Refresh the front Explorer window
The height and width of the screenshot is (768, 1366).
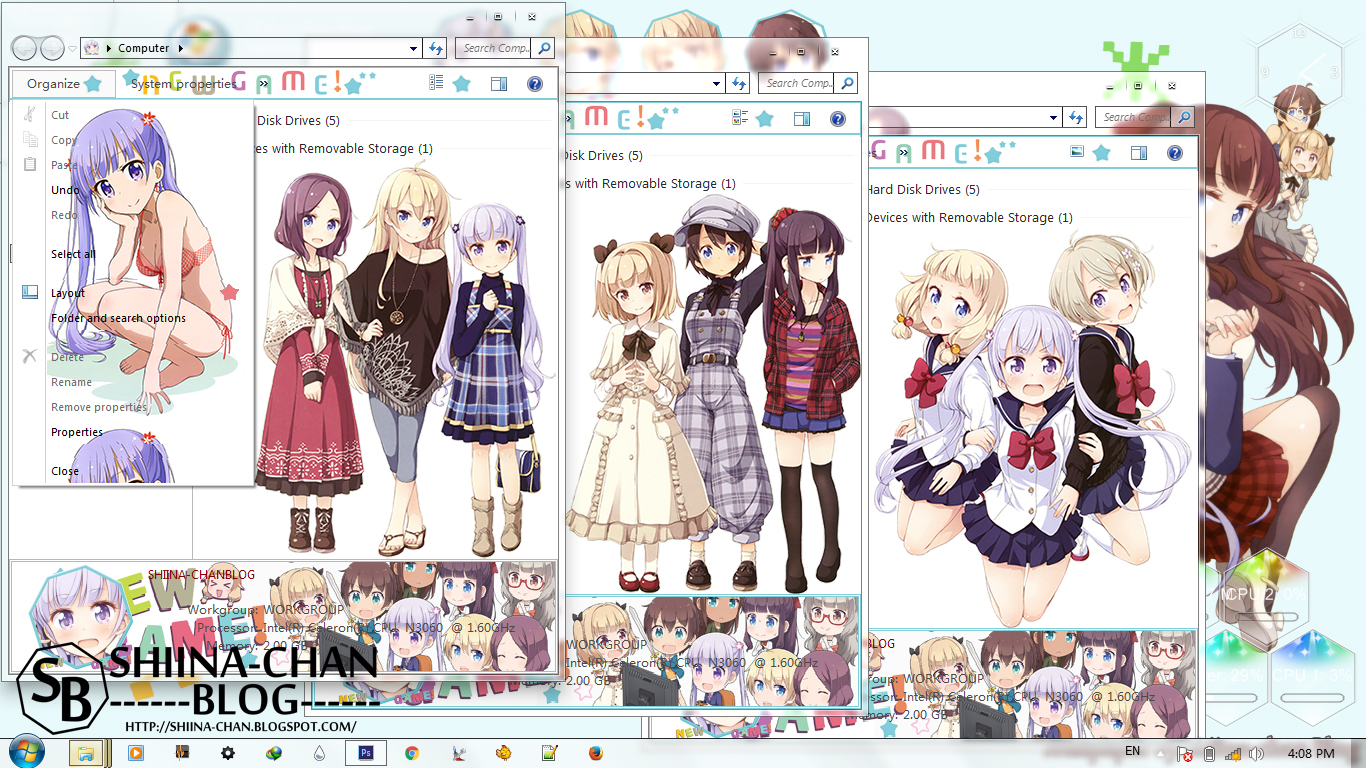click(x=436, y=48)
